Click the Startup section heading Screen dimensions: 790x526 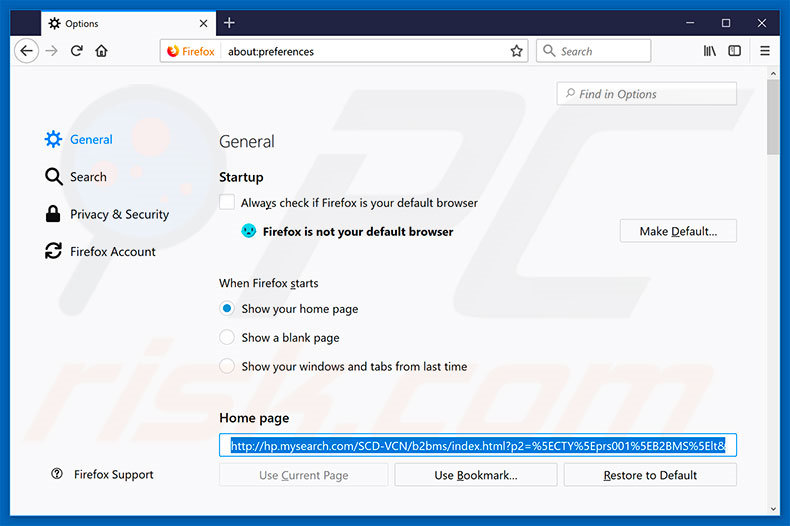tap(241, 177)
